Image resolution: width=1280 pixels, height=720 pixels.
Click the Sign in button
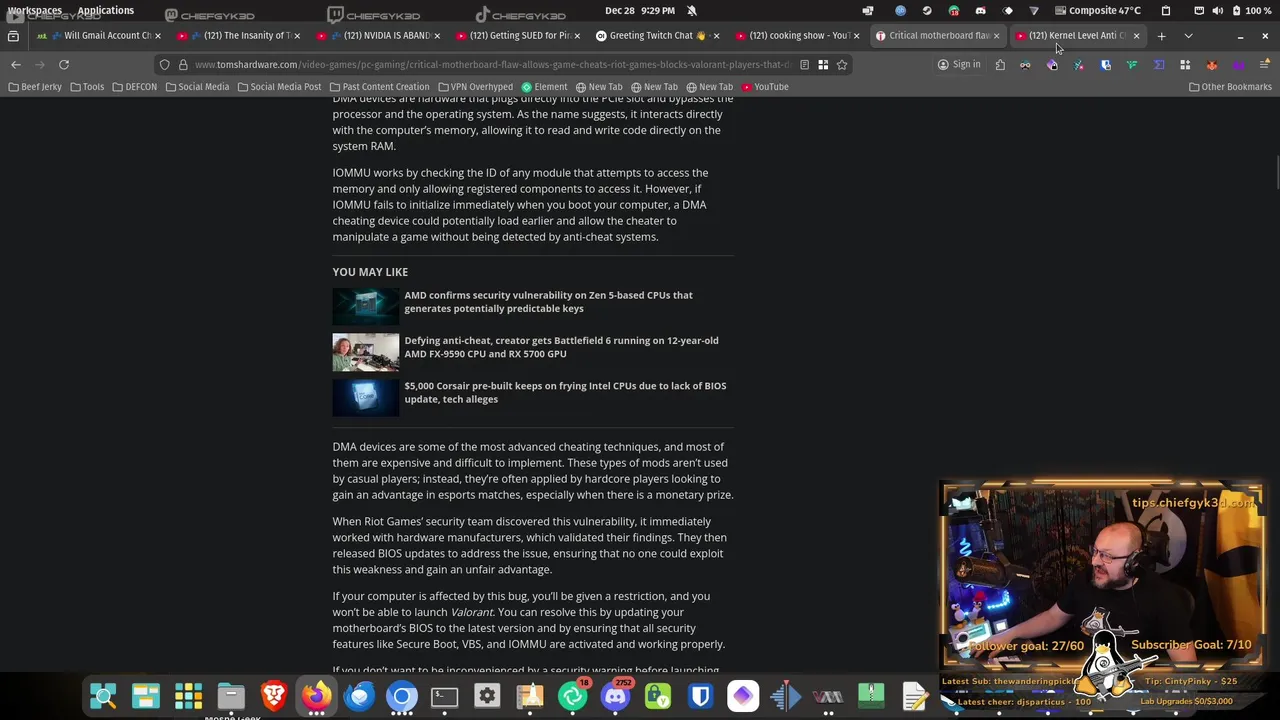click(958, 65)
